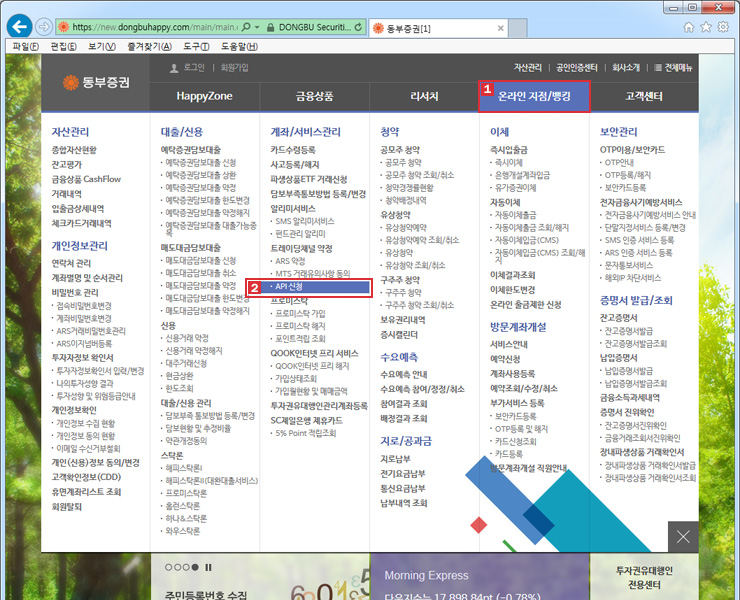Click 잔고증명서발급 link

pyautogui.click(x=629, y=331)
